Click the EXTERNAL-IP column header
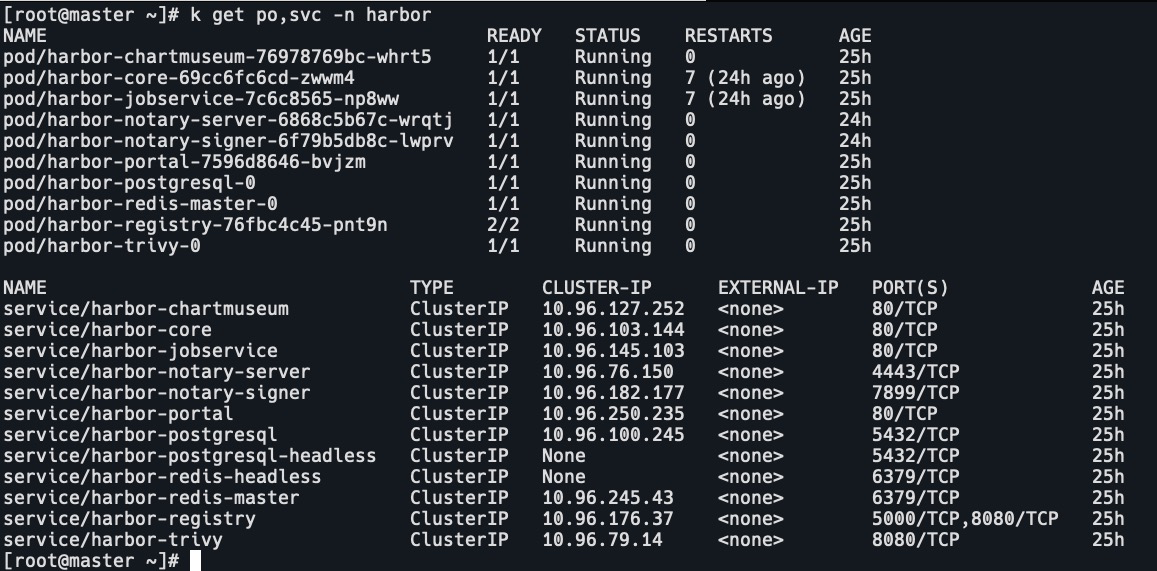The width and height of the screenshot is (1157, 571). click(x=778, y=288)
